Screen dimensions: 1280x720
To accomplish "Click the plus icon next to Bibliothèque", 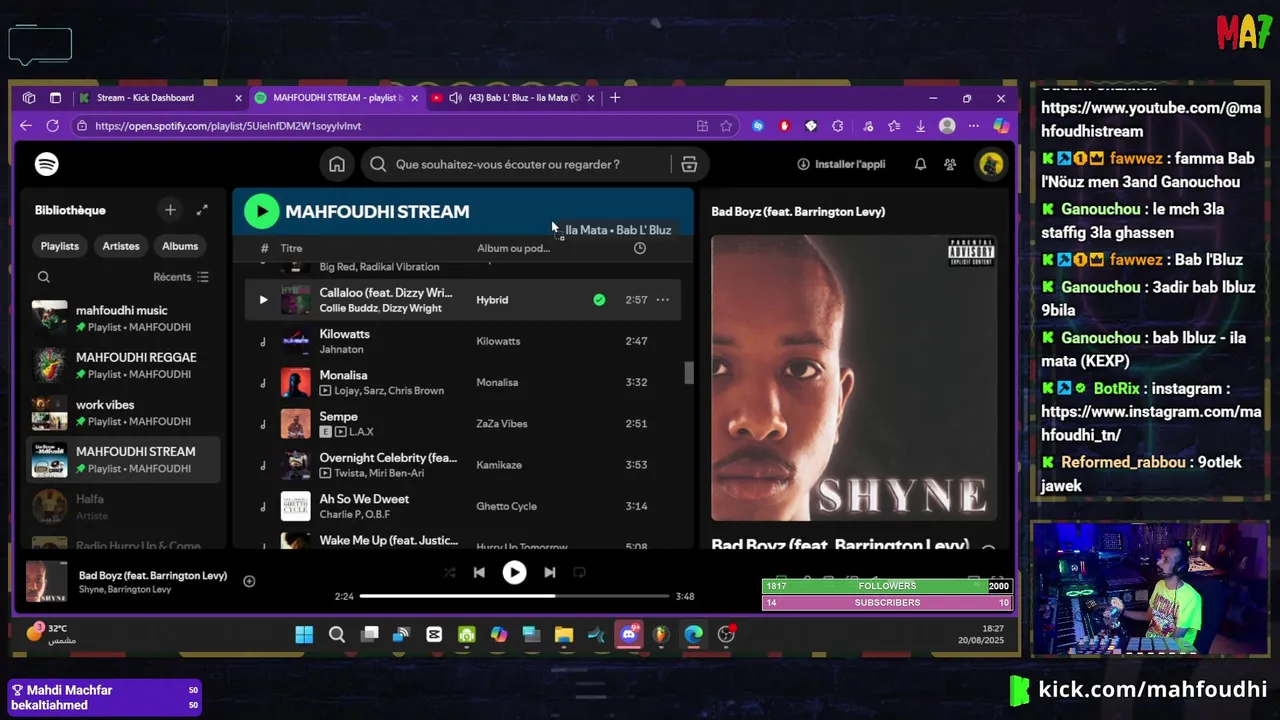I will pyautogui.click(x=170, y=210).
